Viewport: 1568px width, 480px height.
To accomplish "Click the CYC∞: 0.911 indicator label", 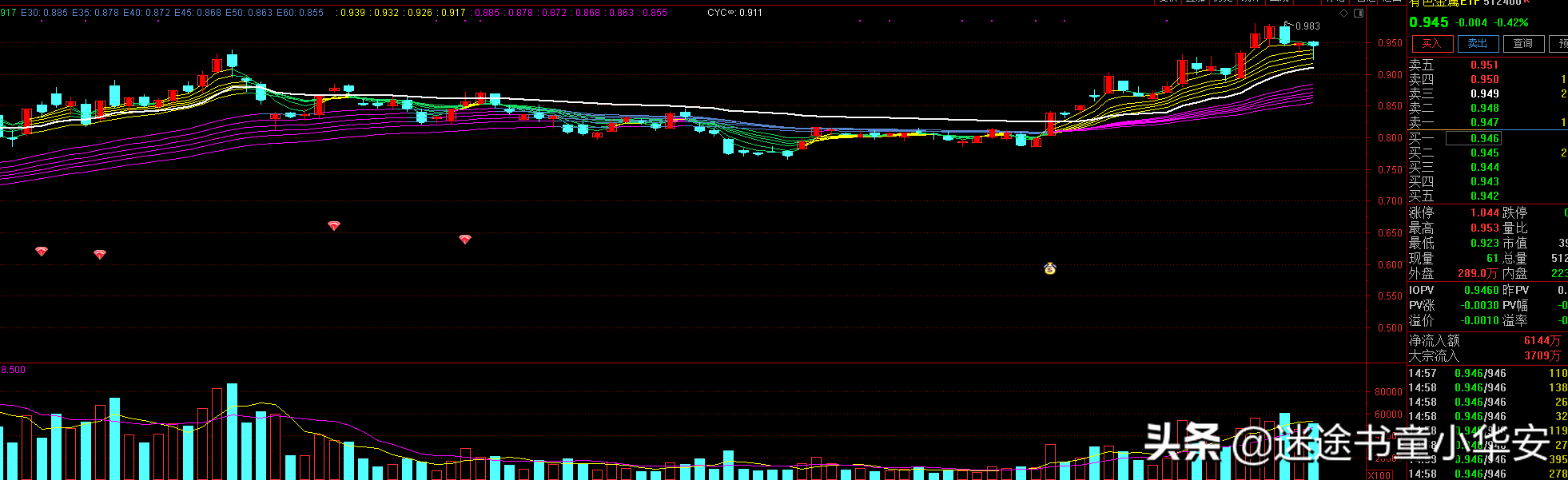I will 734,13.
